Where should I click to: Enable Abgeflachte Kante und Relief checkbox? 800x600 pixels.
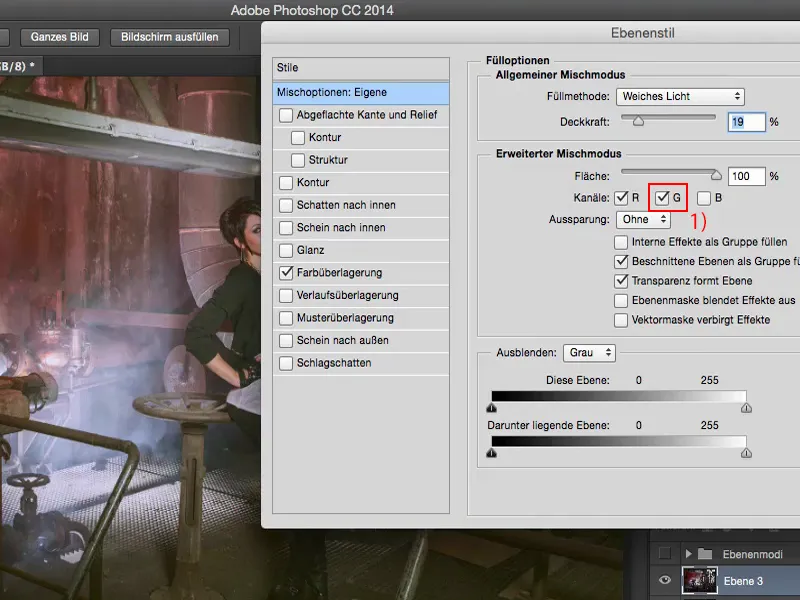coord(286,115)
